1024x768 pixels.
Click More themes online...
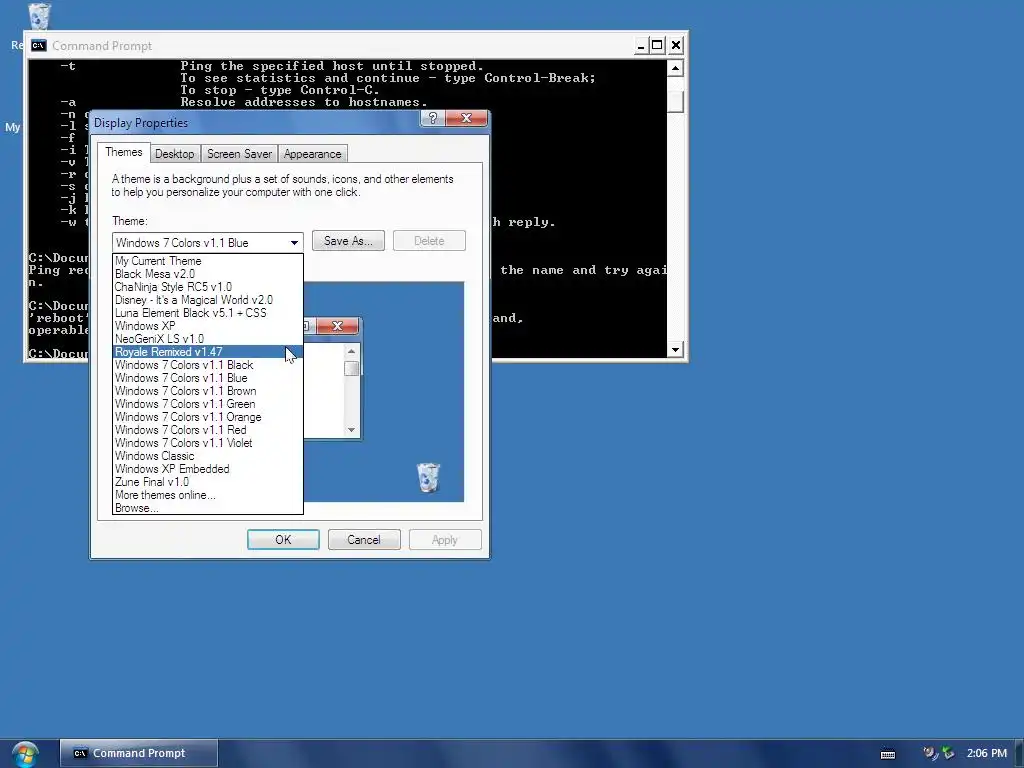click(208, 495)
